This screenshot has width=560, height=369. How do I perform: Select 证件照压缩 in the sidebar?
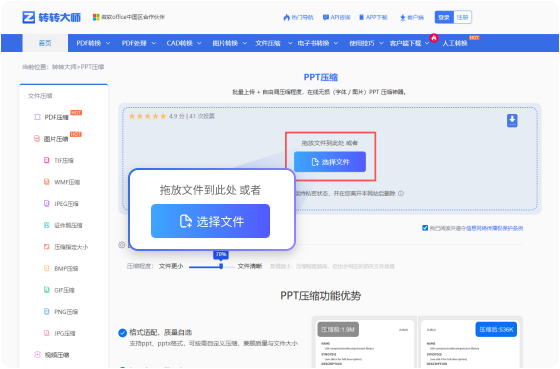63,225
